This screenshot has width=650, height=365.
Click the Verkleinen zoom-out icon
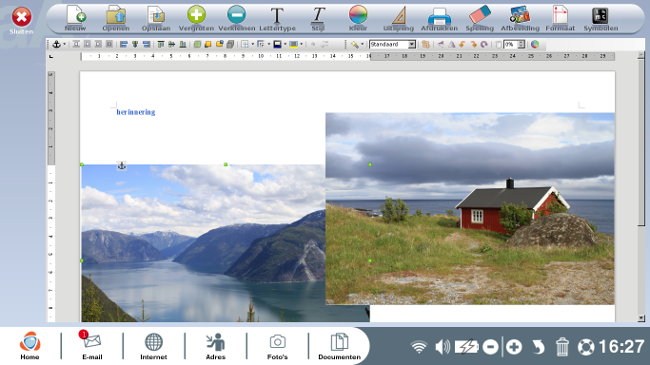(236, 18)
